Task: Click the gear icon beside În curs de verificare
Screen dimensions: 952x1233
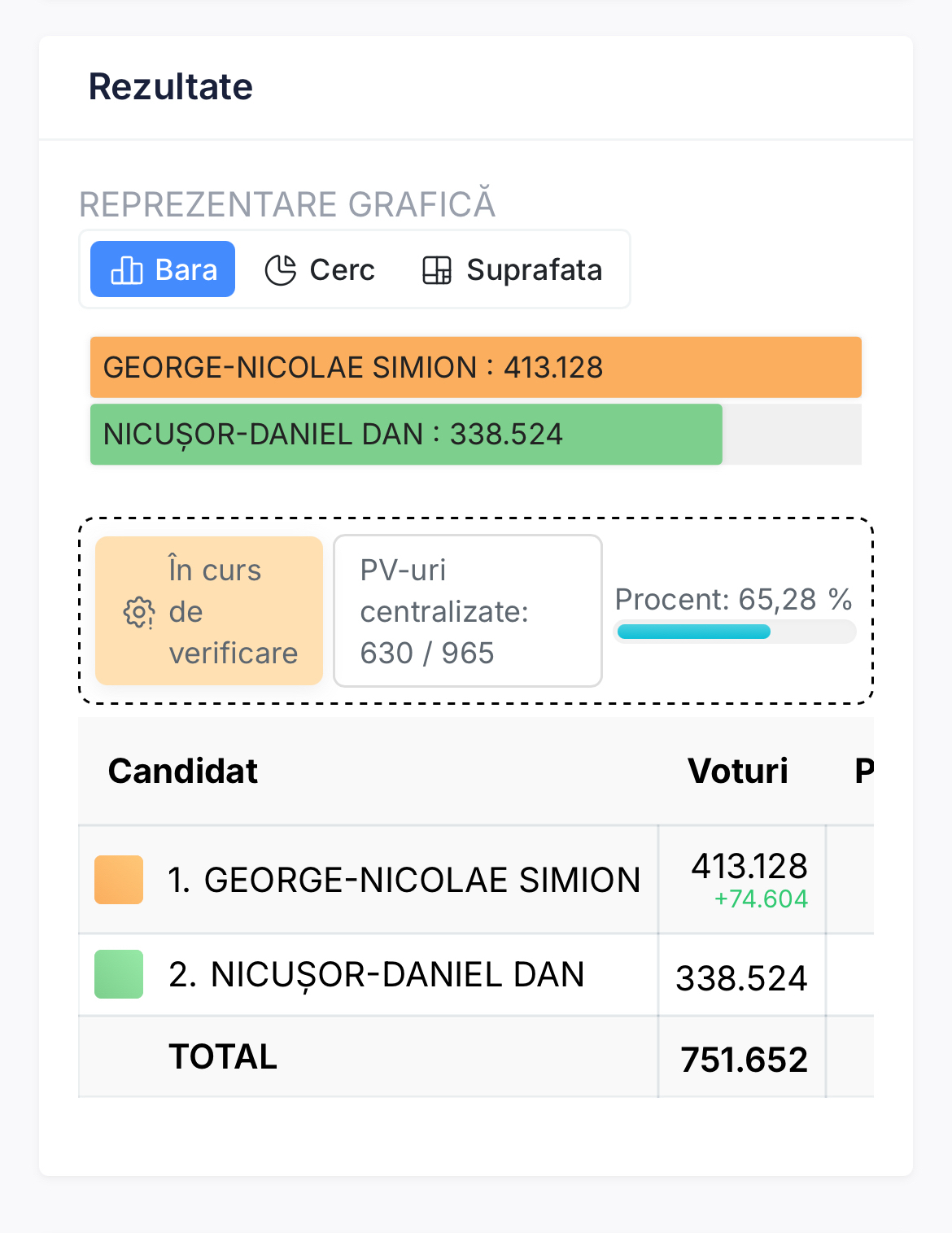Action: point(139,612)
